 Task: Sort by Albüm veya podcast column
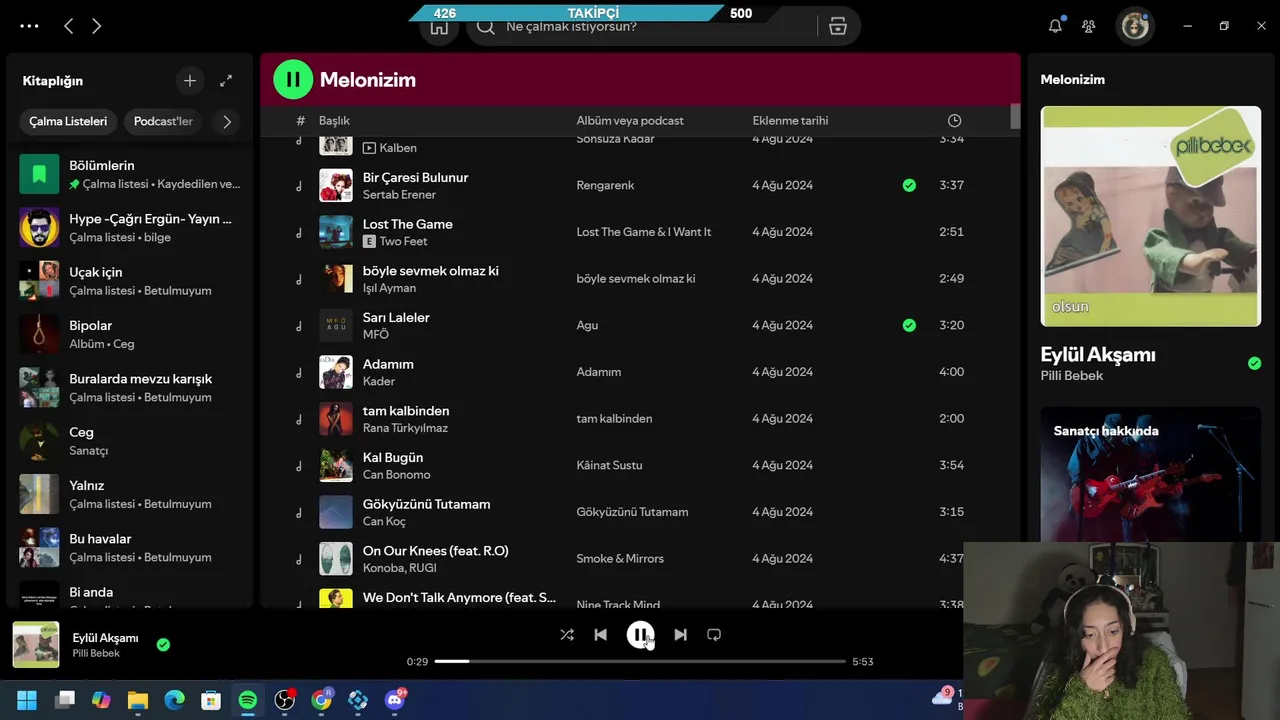coord(630,121)
